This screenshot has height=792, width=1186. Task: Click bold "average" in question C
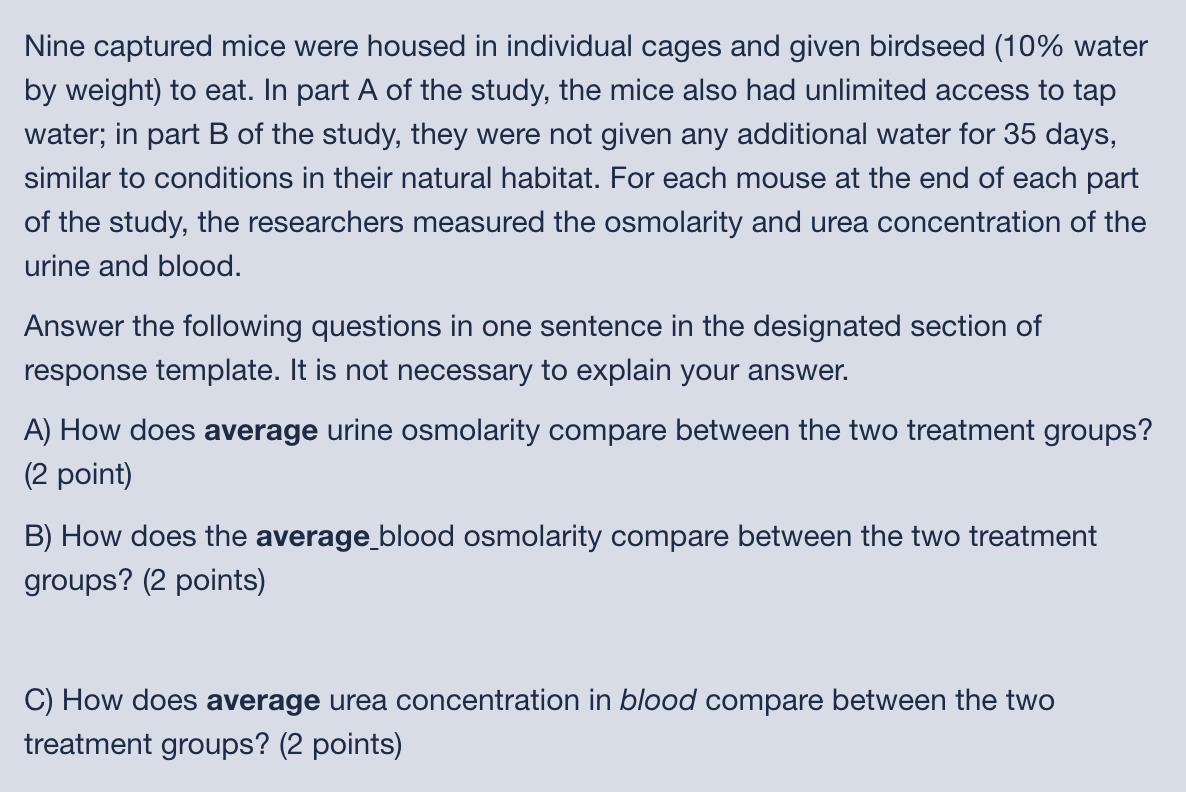(x=263, y=701)
